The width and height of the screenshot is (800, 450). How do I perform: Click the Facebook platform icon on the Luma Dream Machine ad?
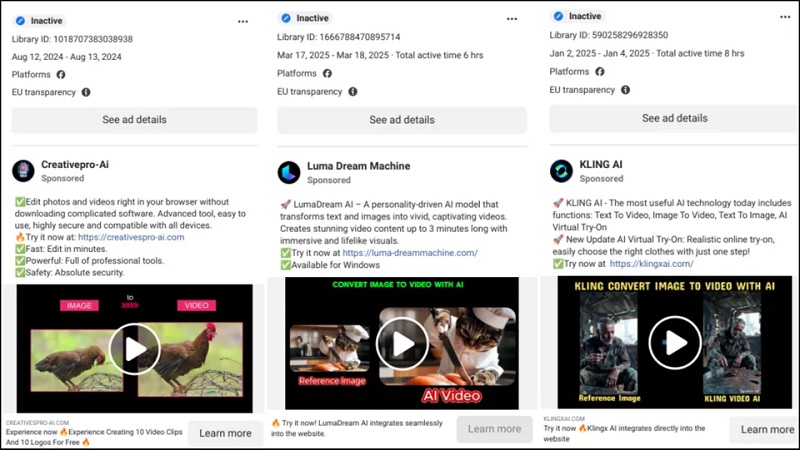327,73
